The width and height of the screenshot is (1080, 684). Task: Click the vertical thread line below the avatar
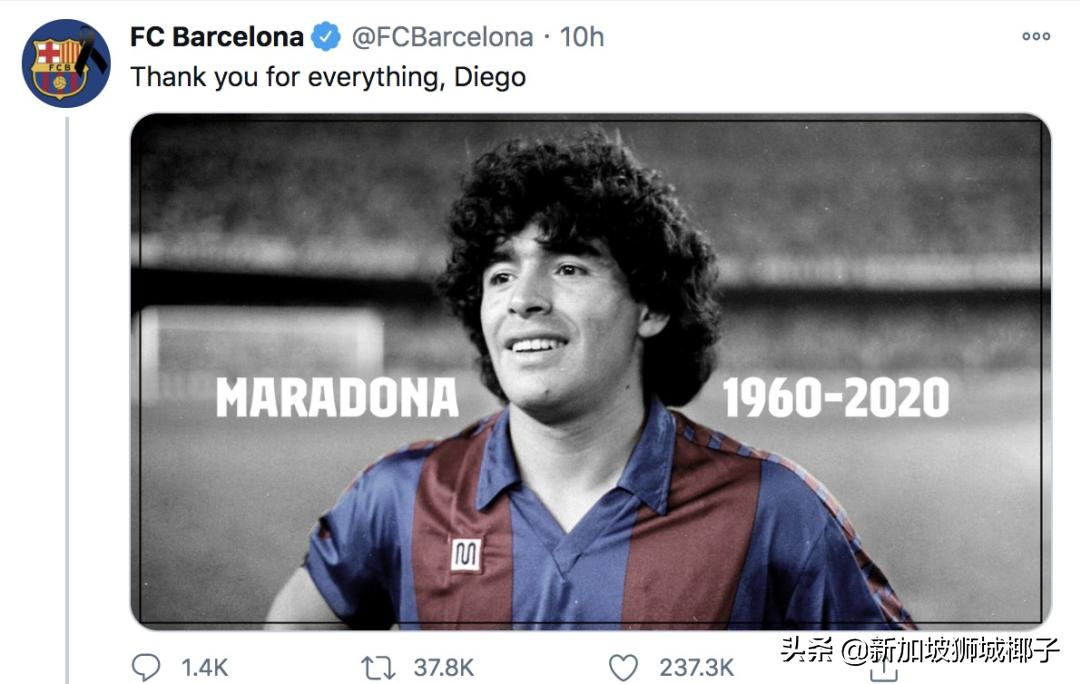pos(67,400)
